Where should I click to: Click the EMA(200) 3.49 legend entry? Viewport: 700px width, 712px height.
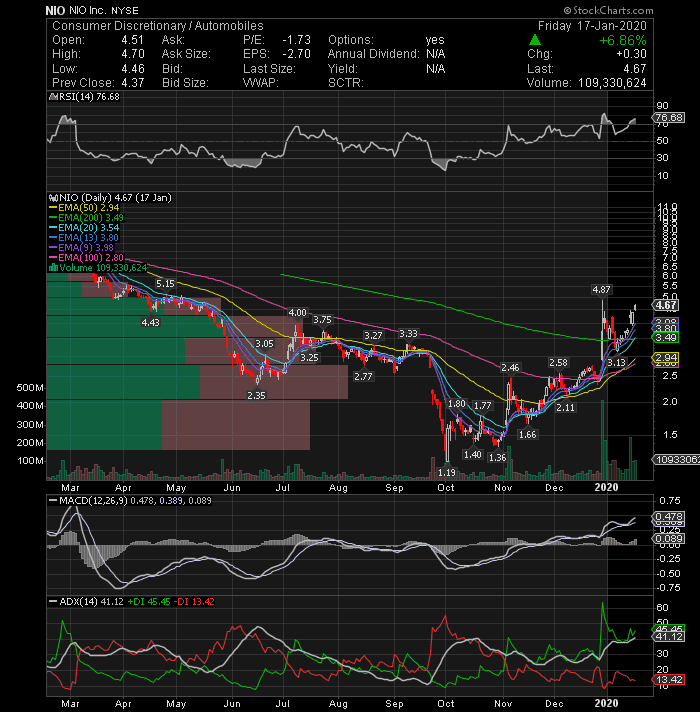[x=87, y=218]
